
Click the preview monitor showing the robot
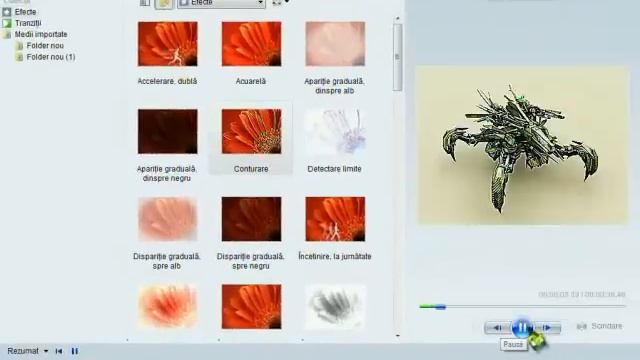coord(522,145)
